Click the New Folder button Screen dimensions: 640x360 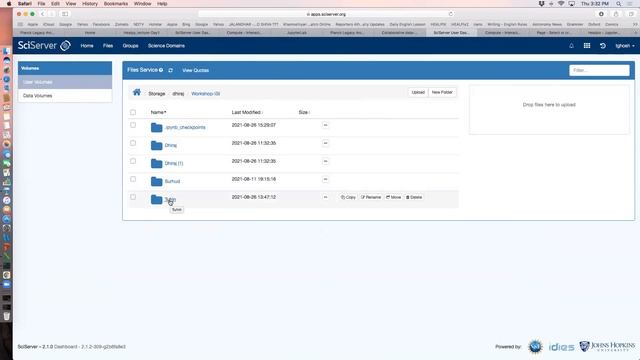pos(442,92)
